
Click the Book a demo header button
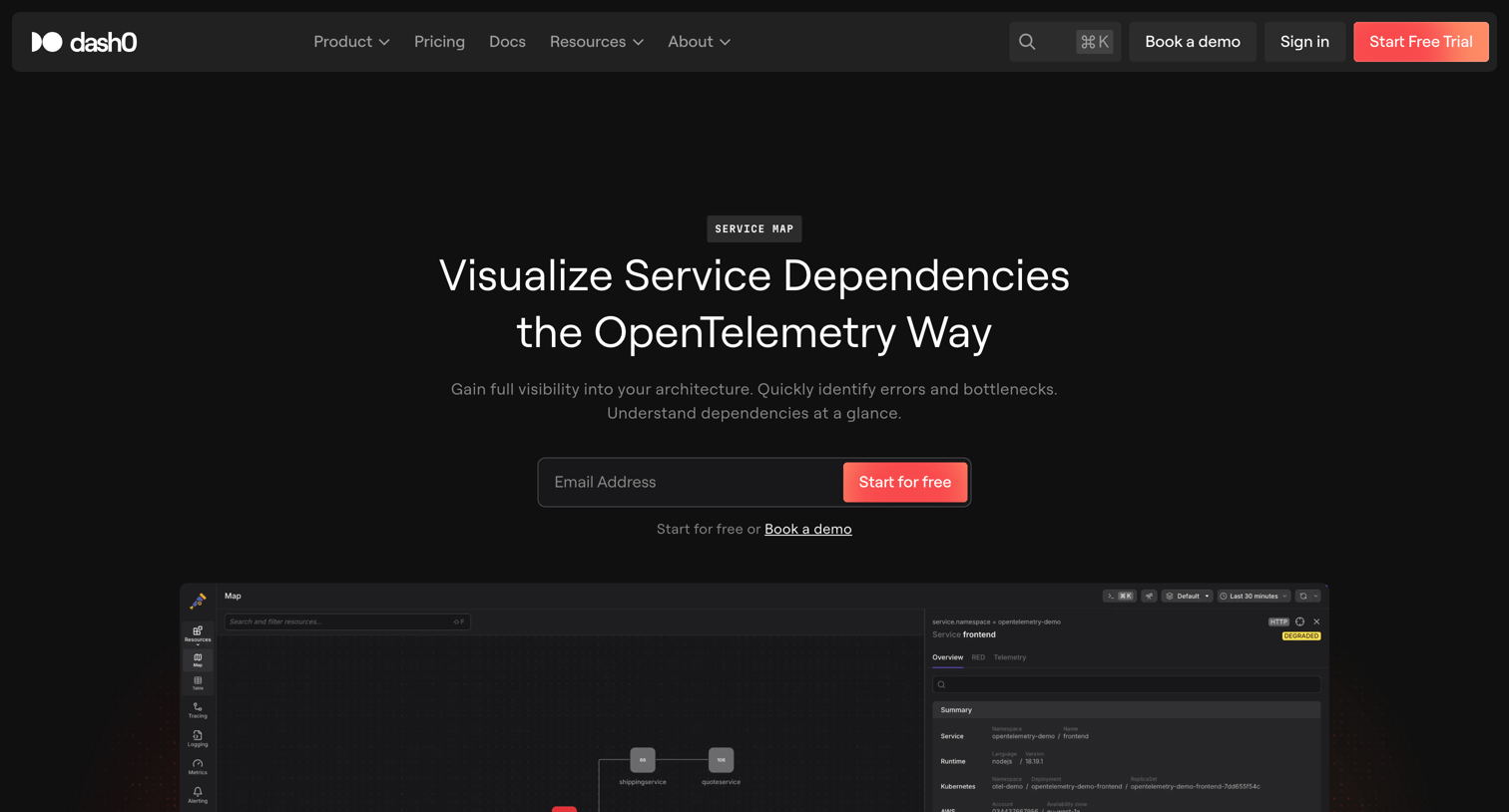[x=1193, y=42]
